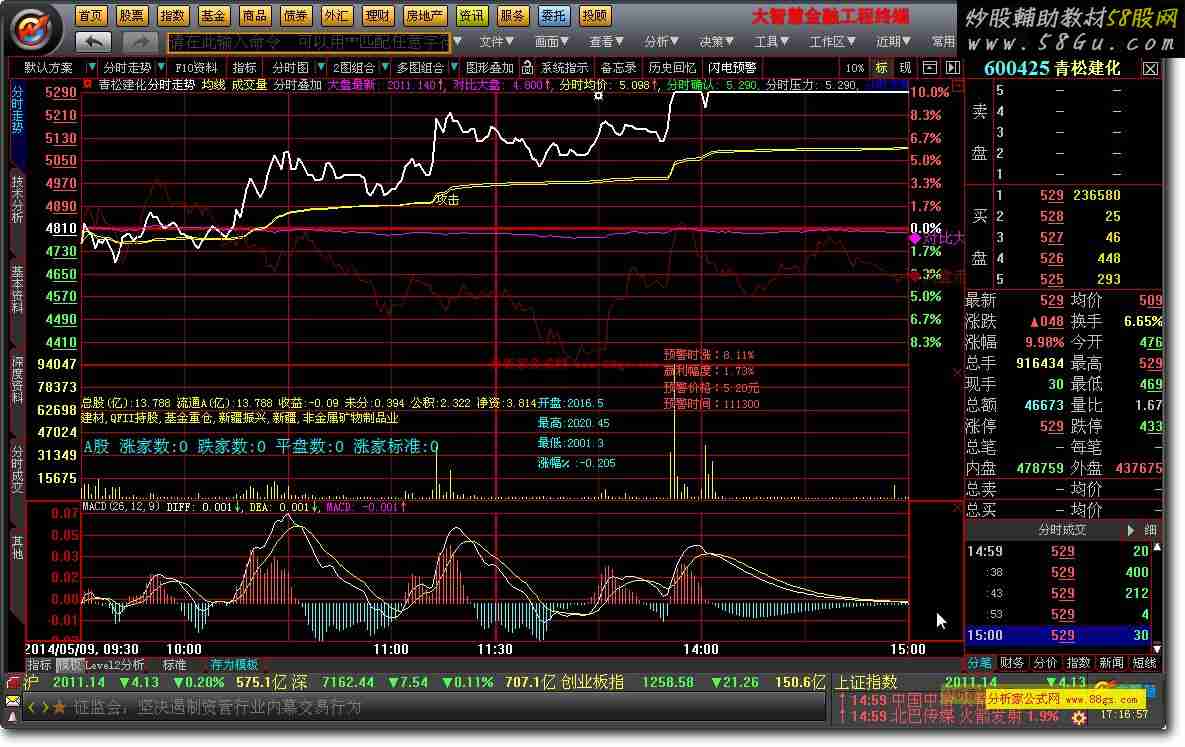Open the 近期 menu

(893, 42)
